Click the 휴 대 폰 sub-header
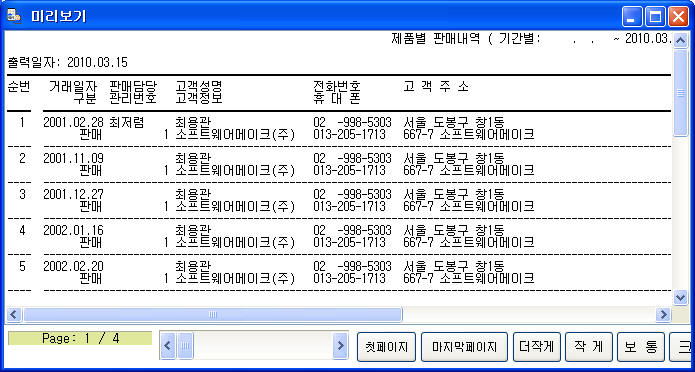The height and width of the screenshot is (372, 695). (x=336, y=98)
